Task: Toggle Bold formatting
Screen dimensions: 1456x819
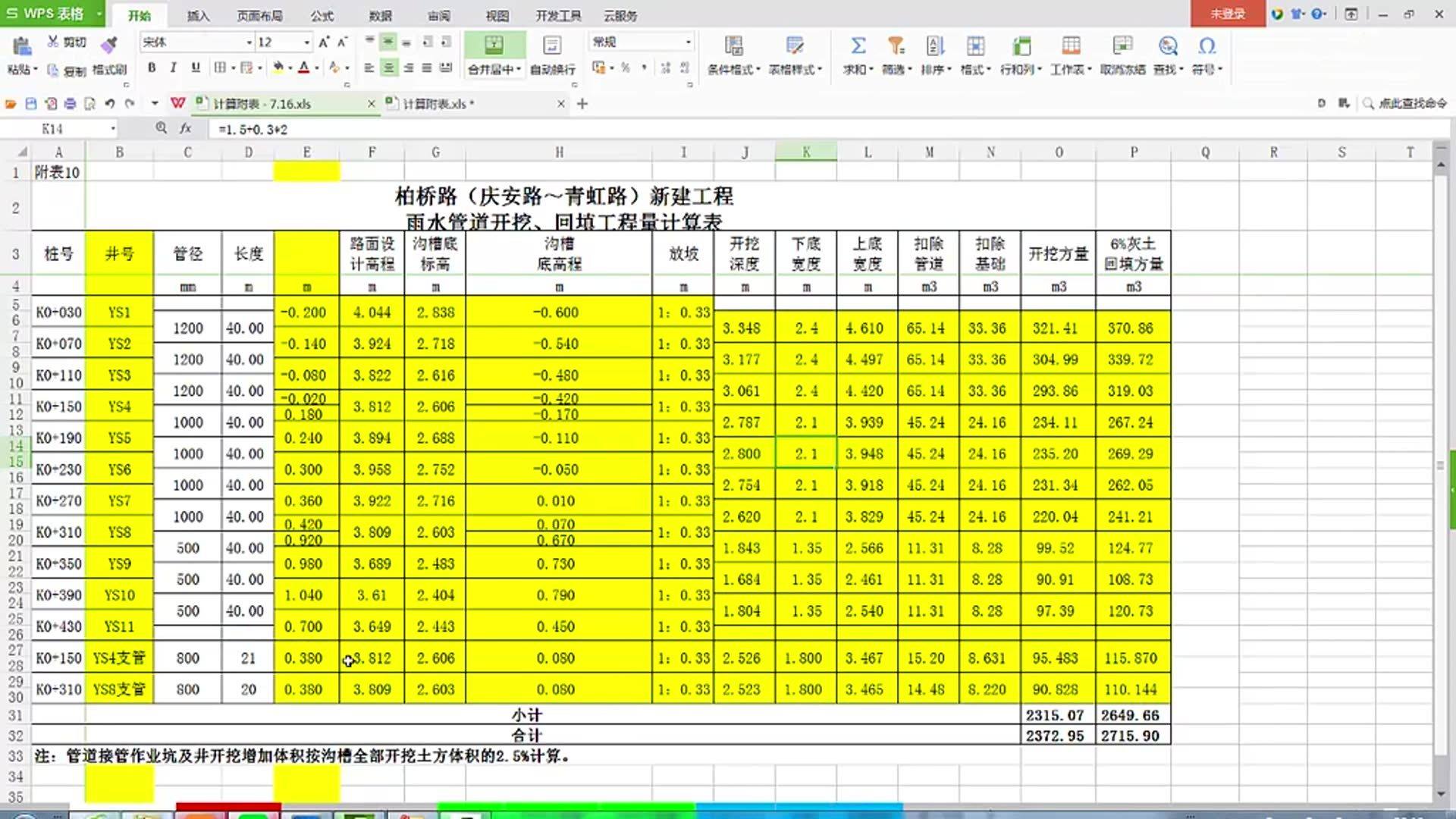Action: pos(152,68)
